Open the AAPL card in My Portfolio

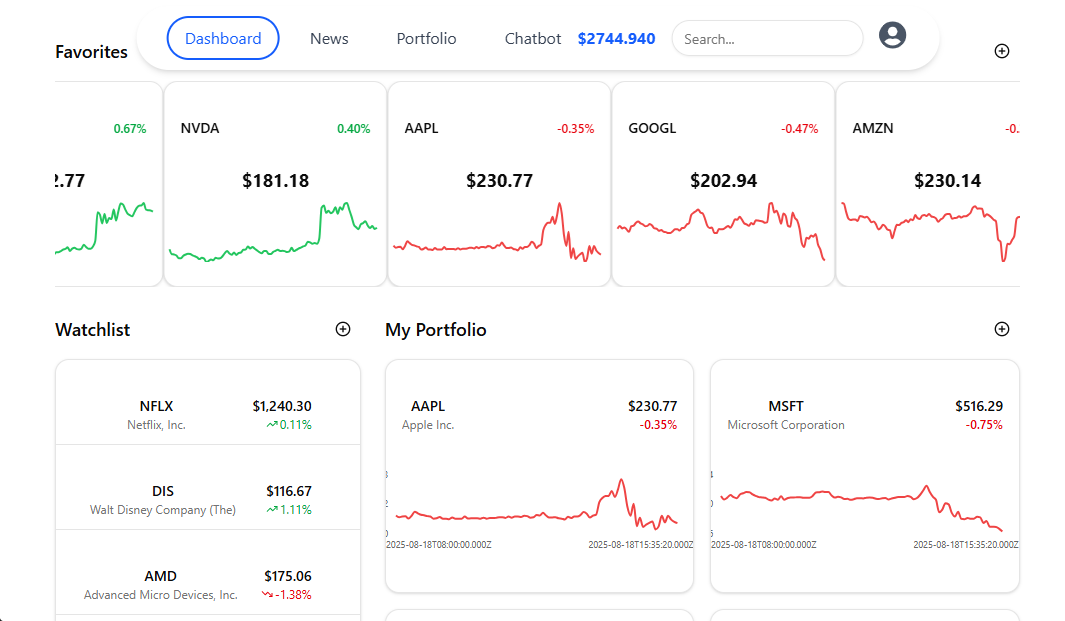coord(539,470)
